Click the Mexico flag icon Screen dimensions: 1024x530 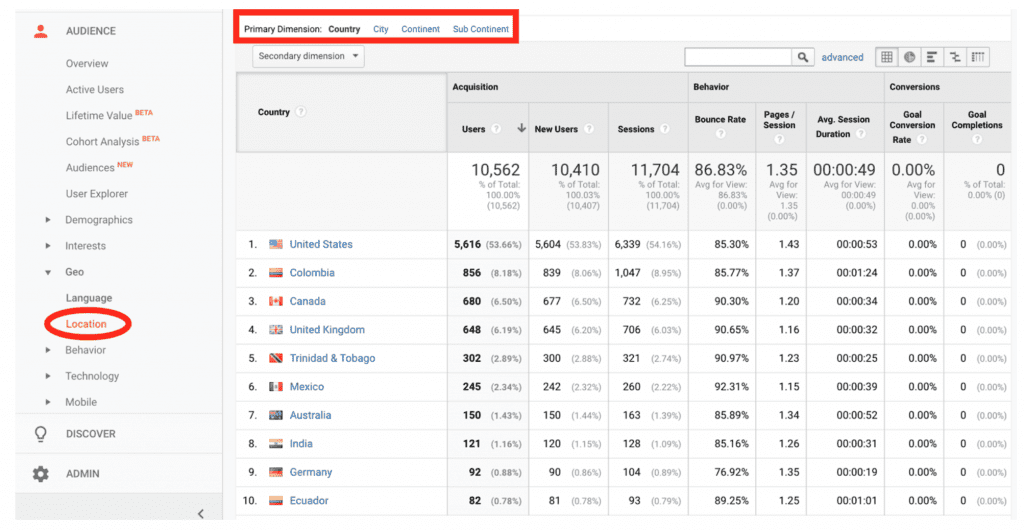(276, 387)
